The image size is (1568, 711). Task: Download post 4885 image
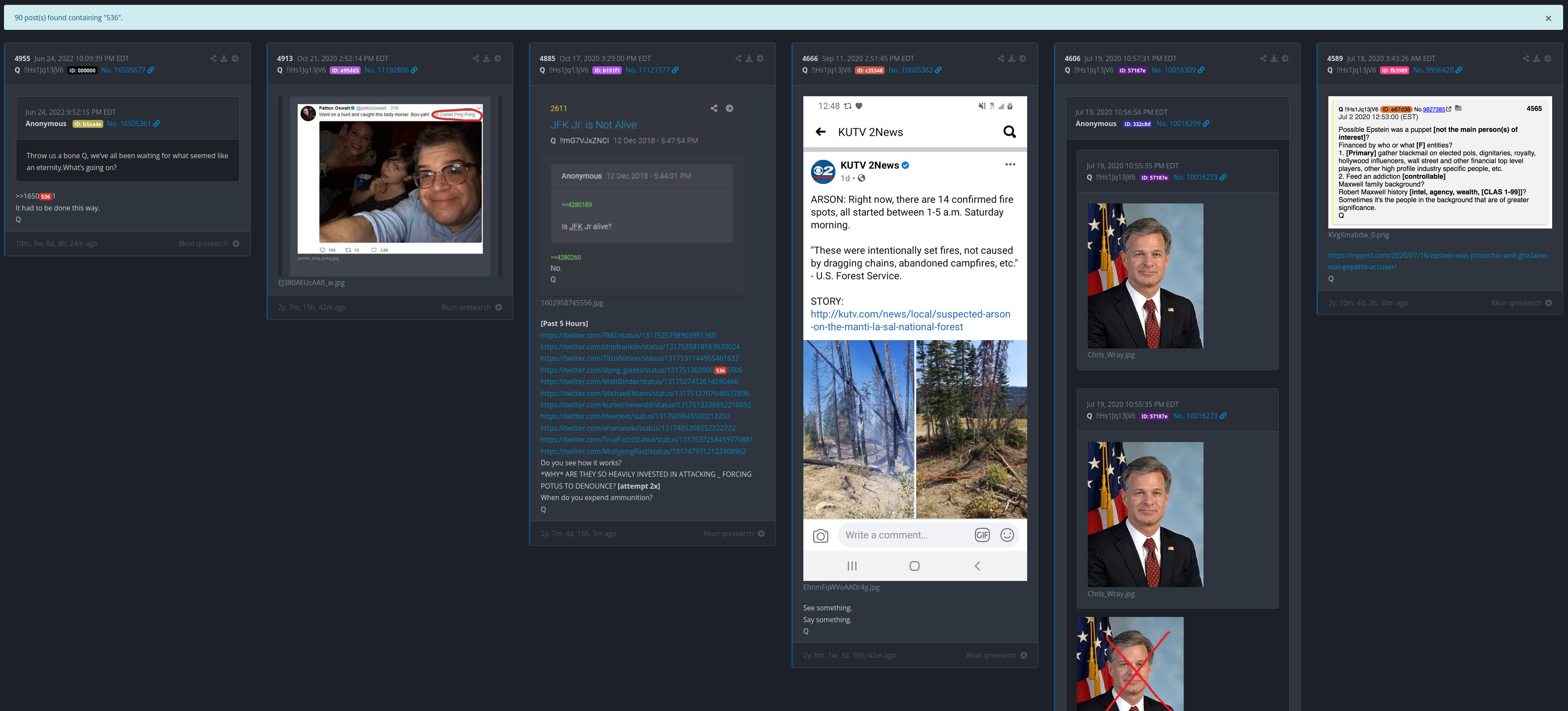[x=749, y=58]
